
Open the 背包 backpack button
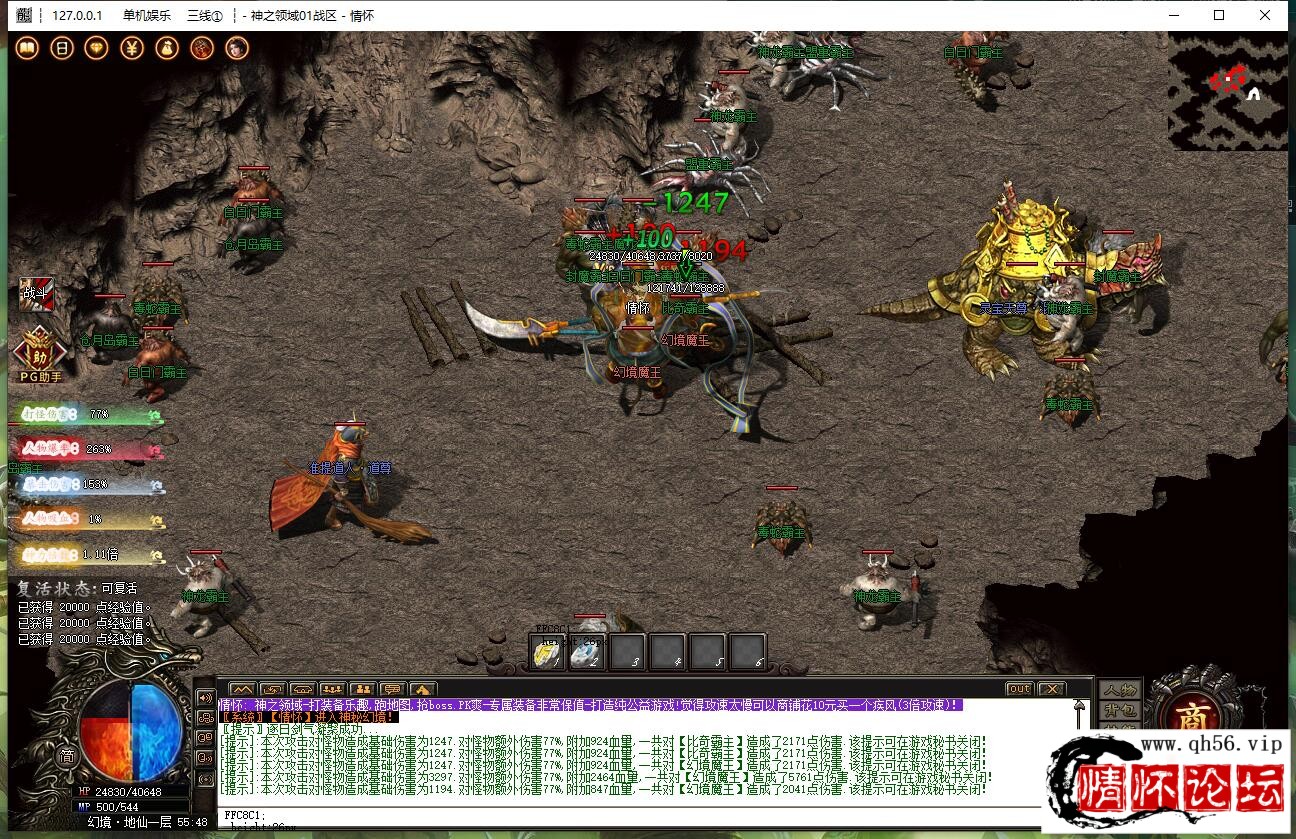click(1119, 710)
